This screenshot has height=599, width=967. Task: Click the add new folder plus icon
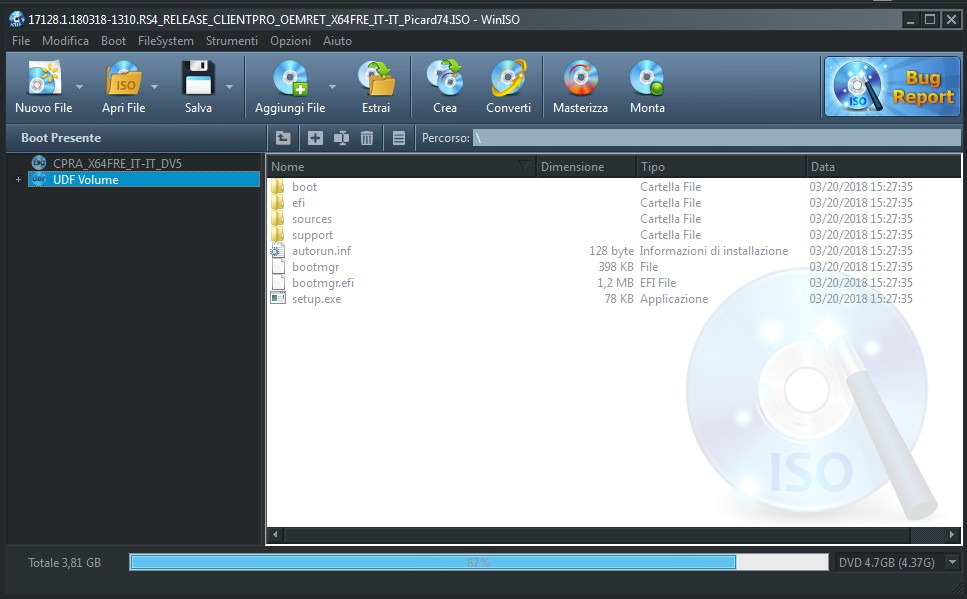coord(315,138)
